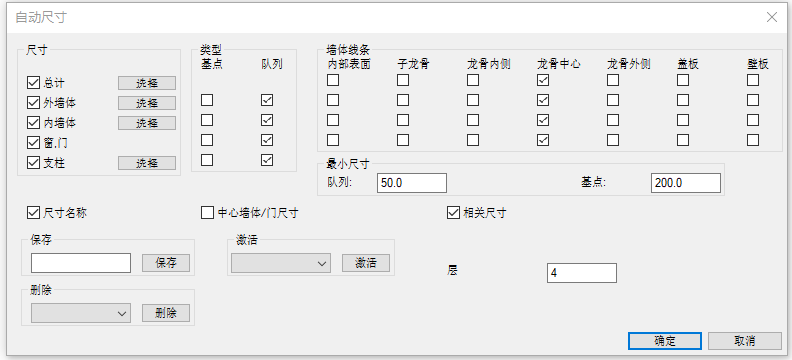Disable the 支柱 checkbox
Viewport: 792px width, 360px height.
click(33, 163)
